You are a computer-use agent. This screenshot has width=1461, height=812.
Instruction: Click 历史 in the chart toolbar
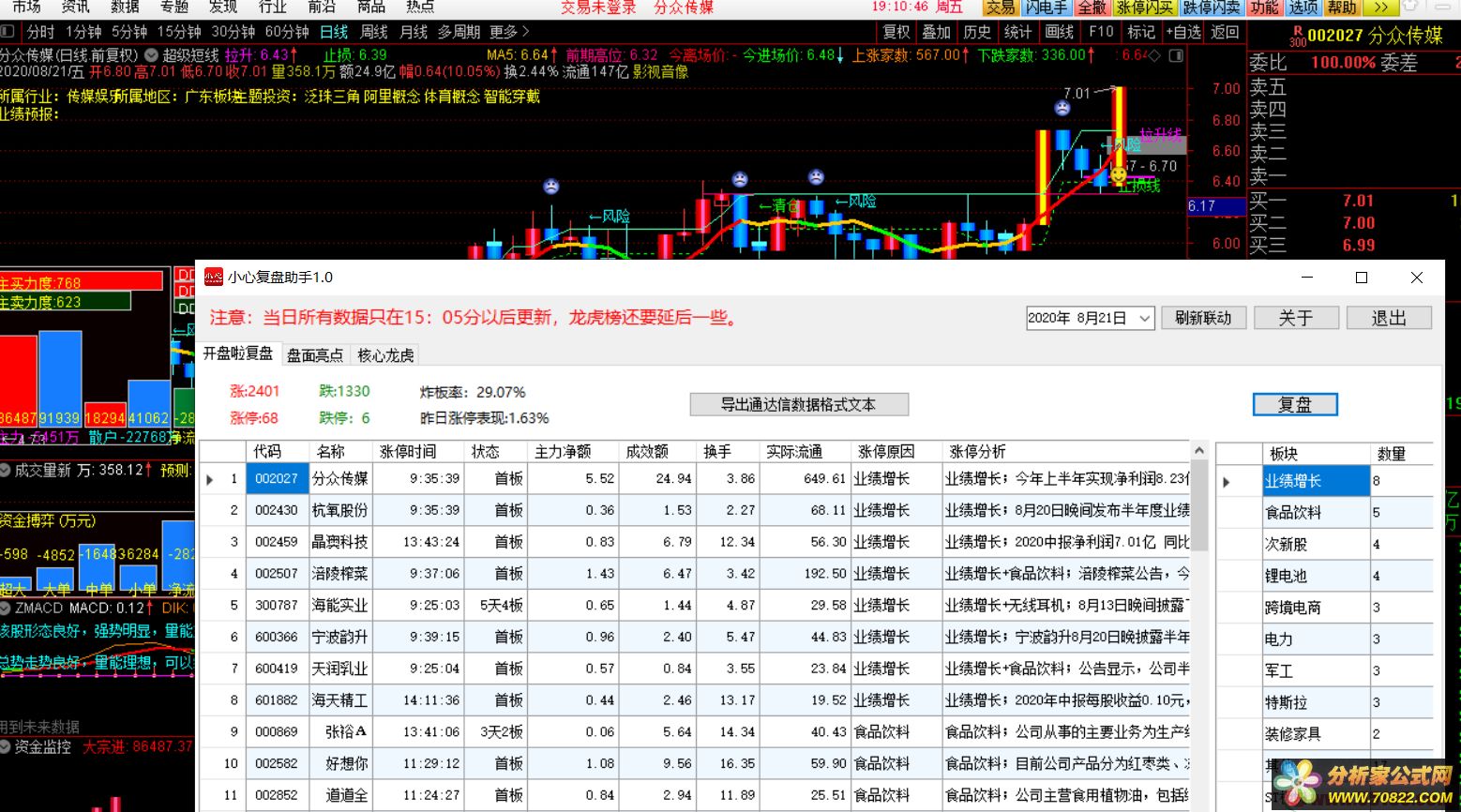click(977, 32)
